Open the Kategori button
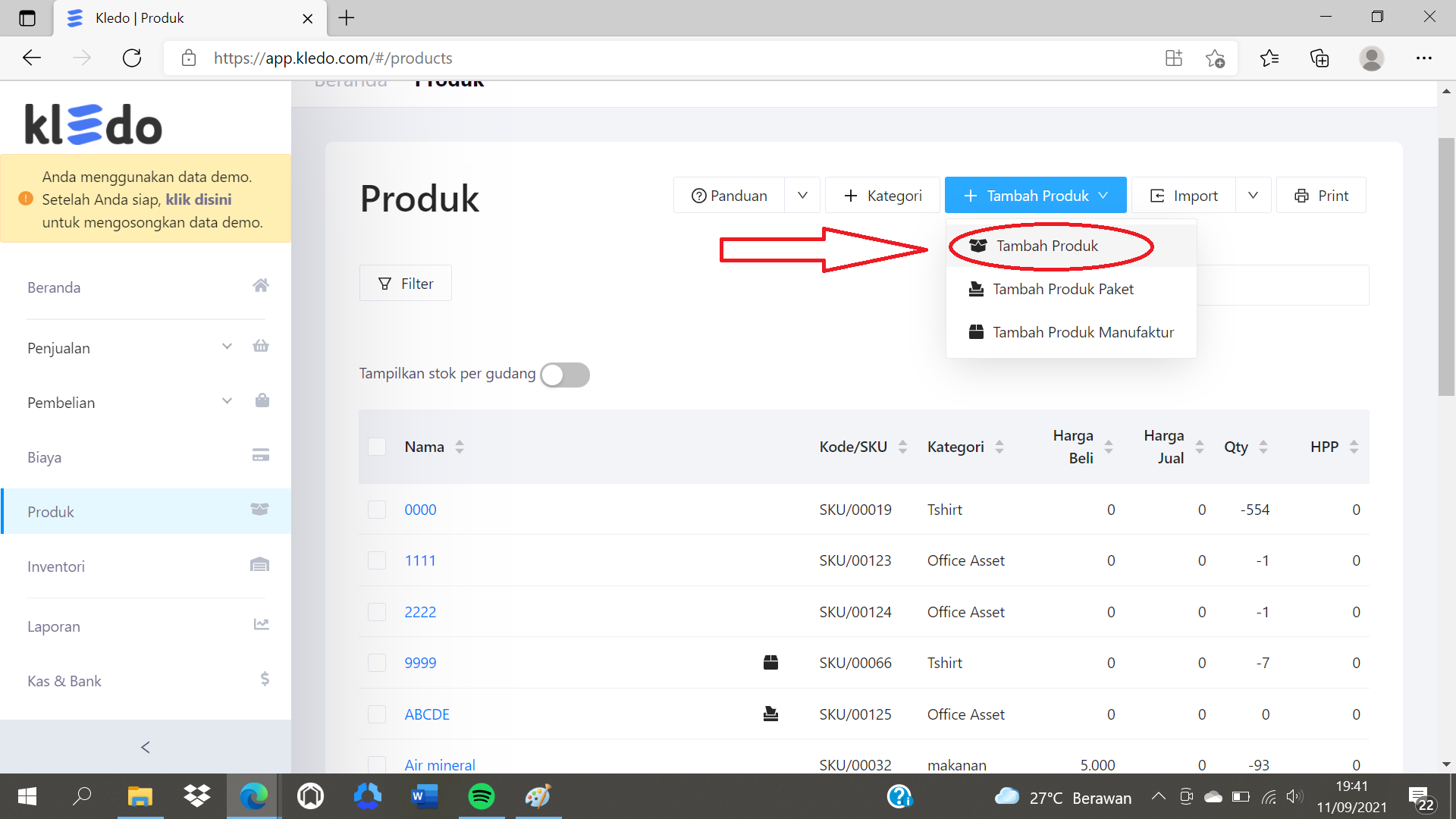Image resolution: width=1456 pixels, height=819 pixels. click(x=882, y=195)
